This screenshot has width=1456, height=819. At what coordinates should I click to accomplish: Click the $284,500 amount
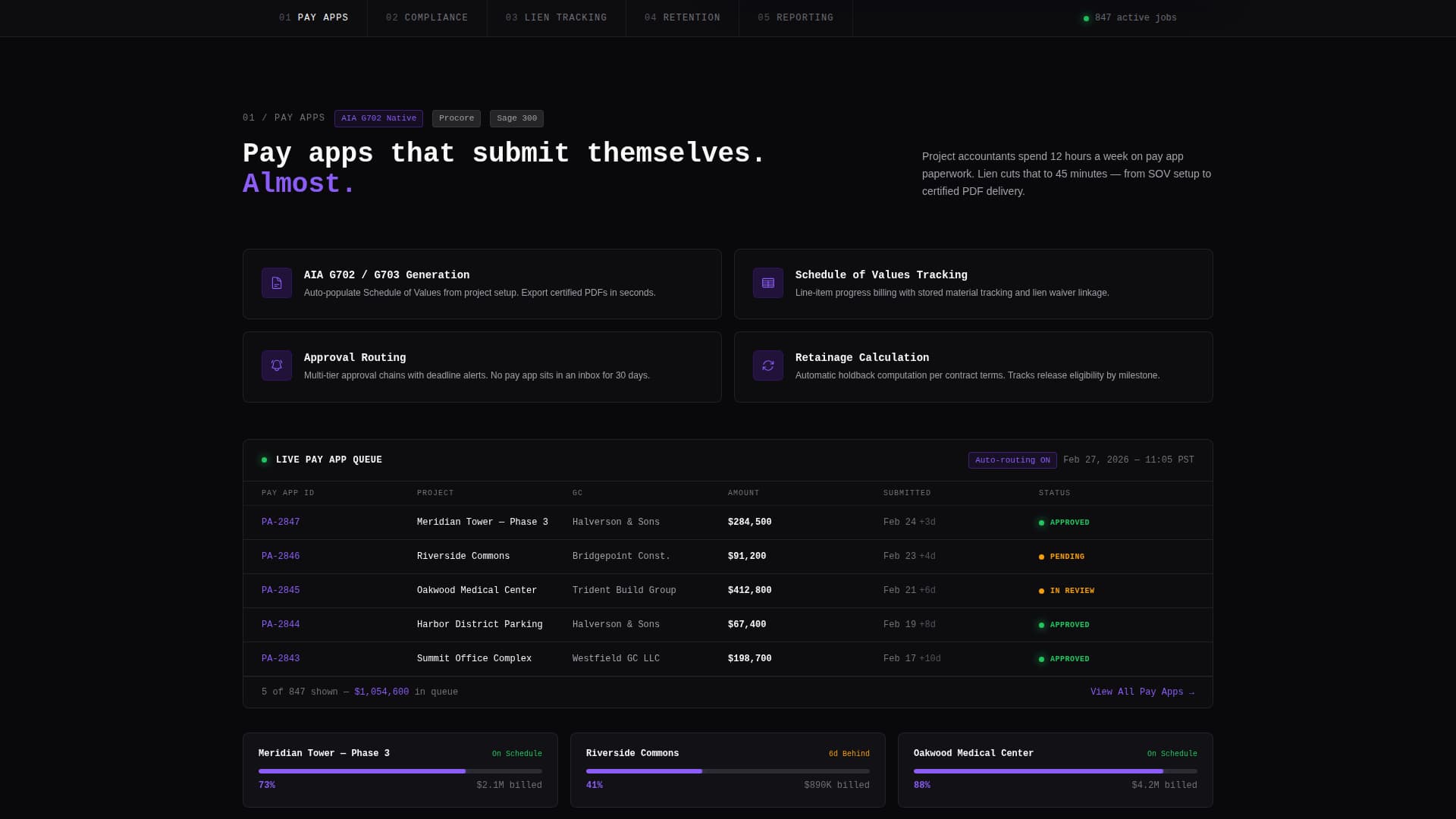point(750,522)
